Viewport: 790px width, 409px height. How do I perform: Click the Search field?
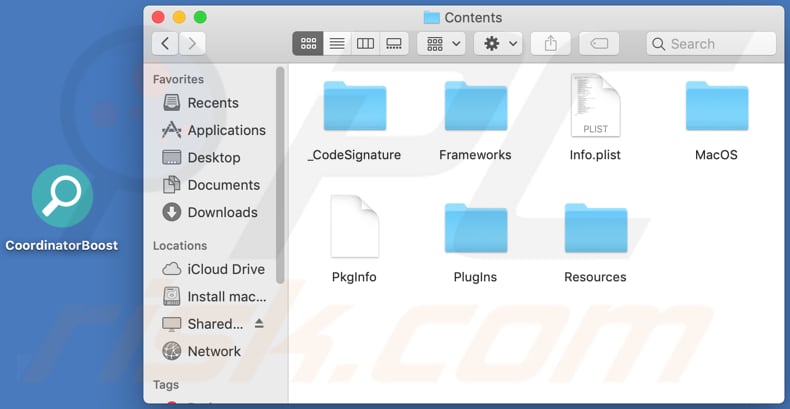[x=711, y=44]
